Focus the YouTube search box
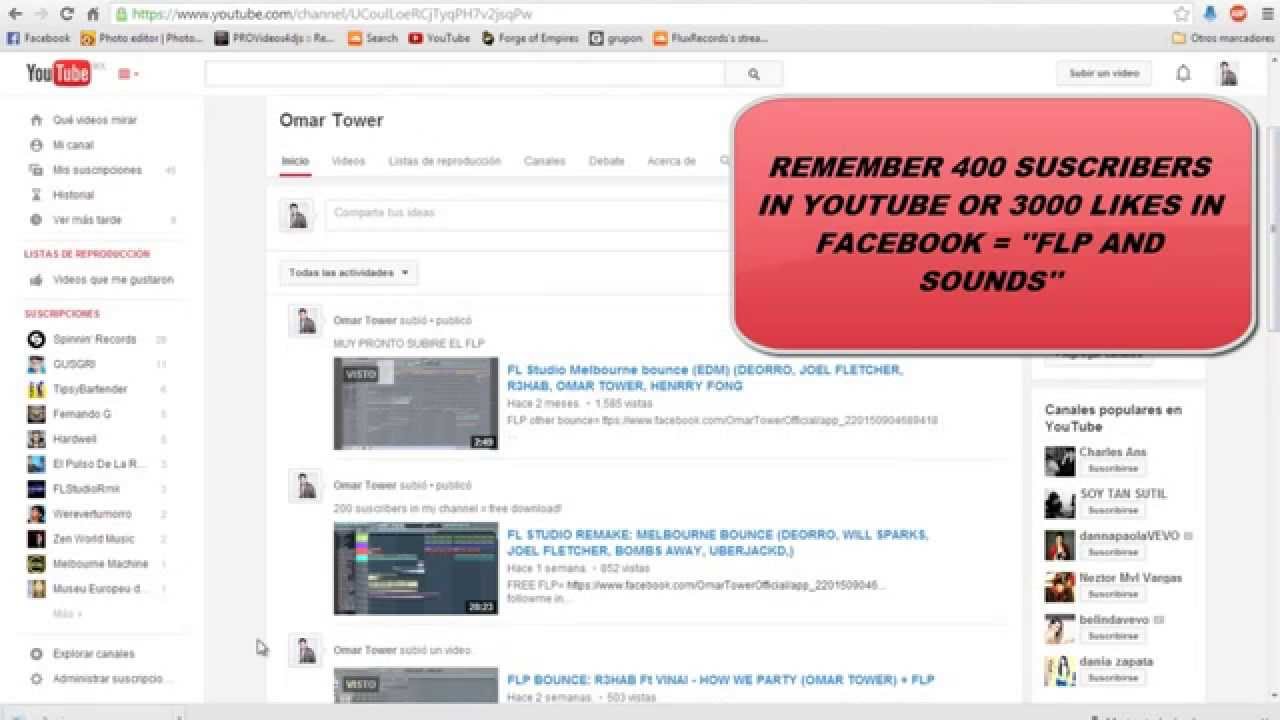This screenshot has width=1280, height=720. coord(465,74)
